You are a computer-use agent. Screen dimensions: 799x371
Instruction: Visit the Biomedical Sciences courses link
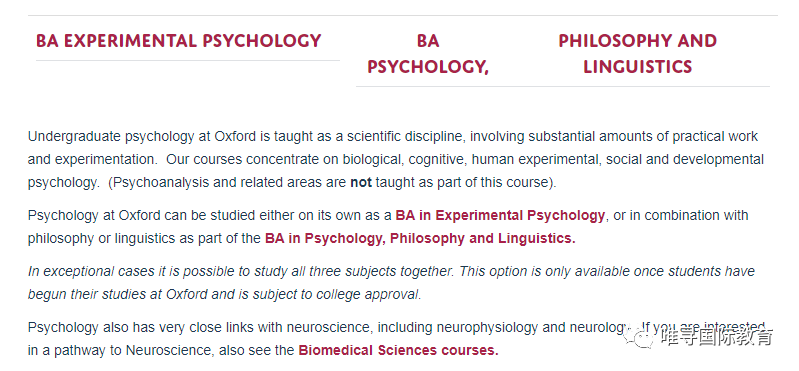pyautogui.click(x=398, y=351)
